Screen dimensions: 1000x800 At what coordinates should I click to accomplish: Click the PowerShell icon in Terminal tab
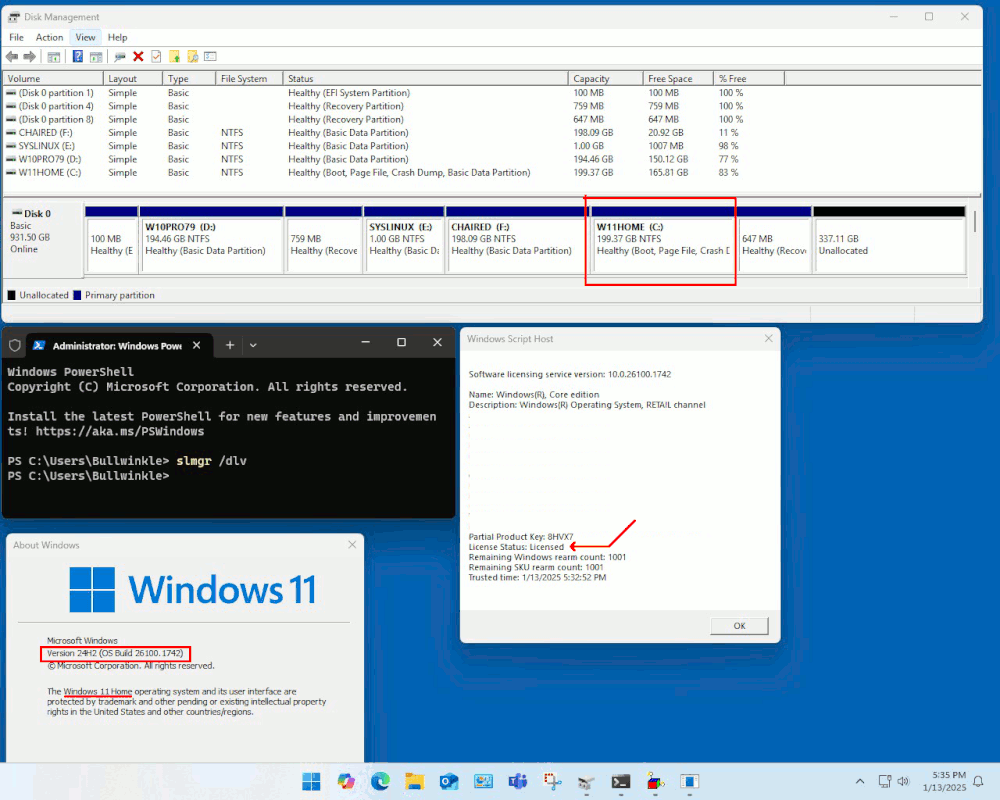tap(39, 345)
